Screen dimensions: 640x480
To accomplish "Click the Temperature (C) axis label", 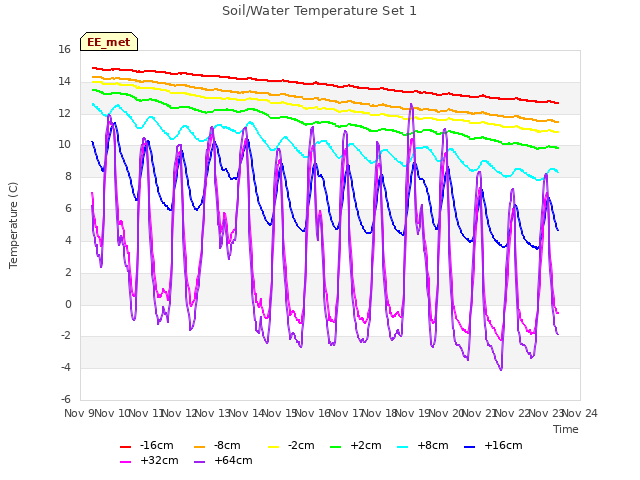I will point(13,225).
